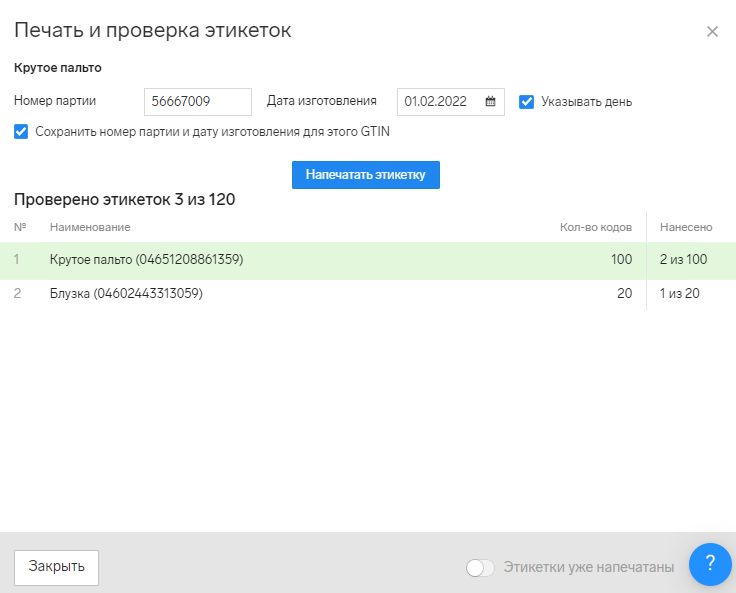Click the 'Номер партии' label

click(55, 101)
